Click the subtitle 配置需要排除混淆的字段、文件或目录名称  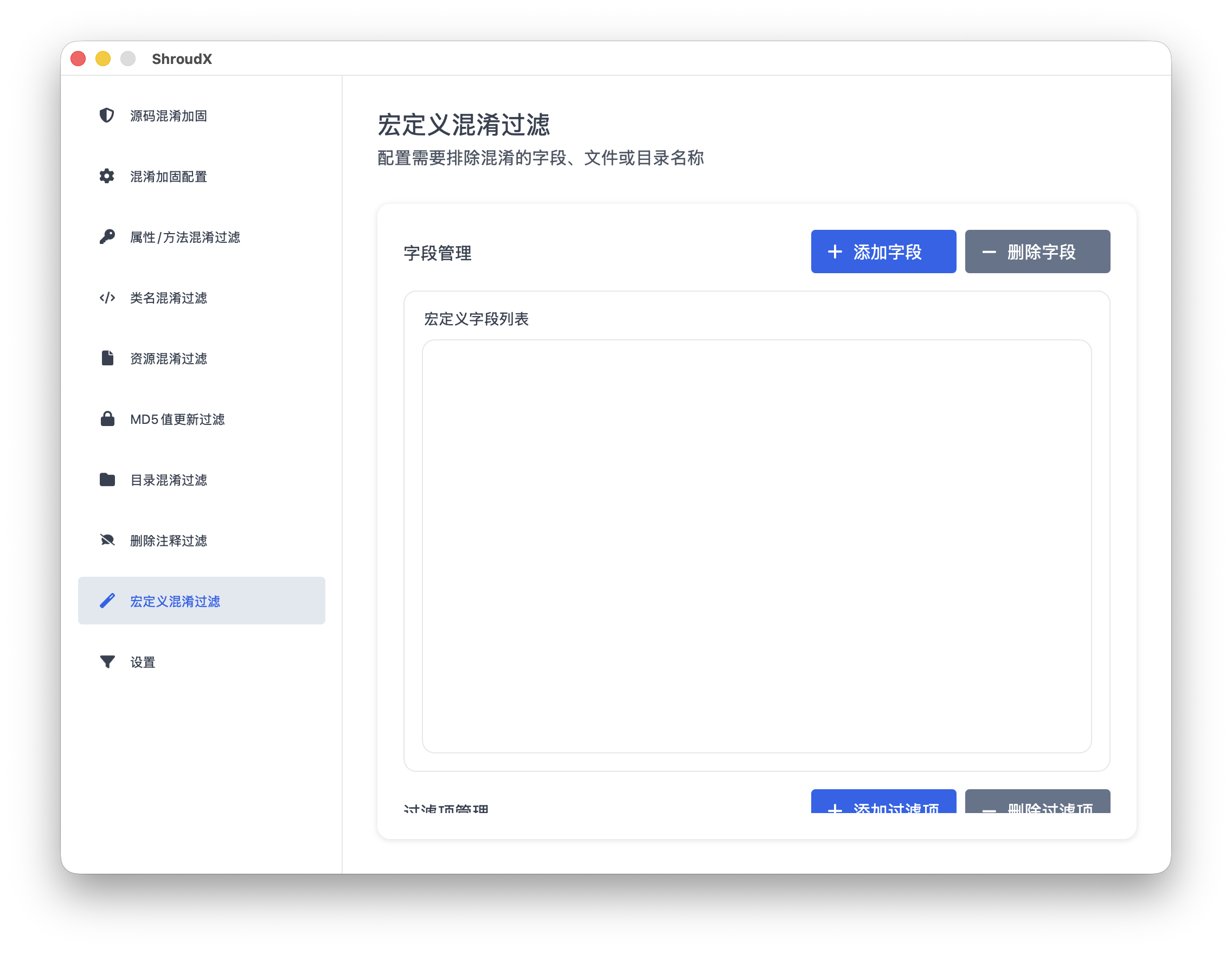[x=541, y=158]
